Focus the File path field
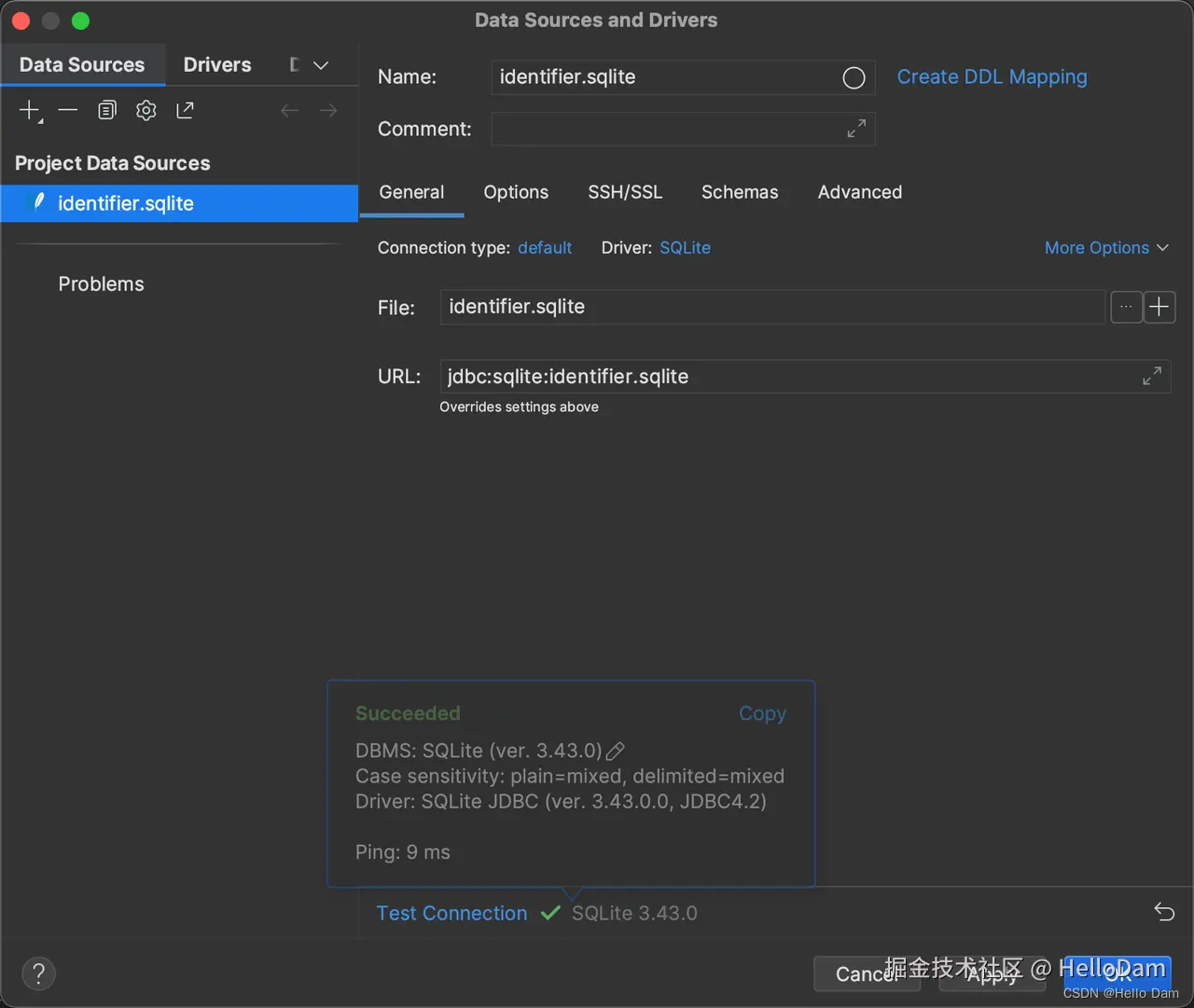 click(x=771, y=307)
